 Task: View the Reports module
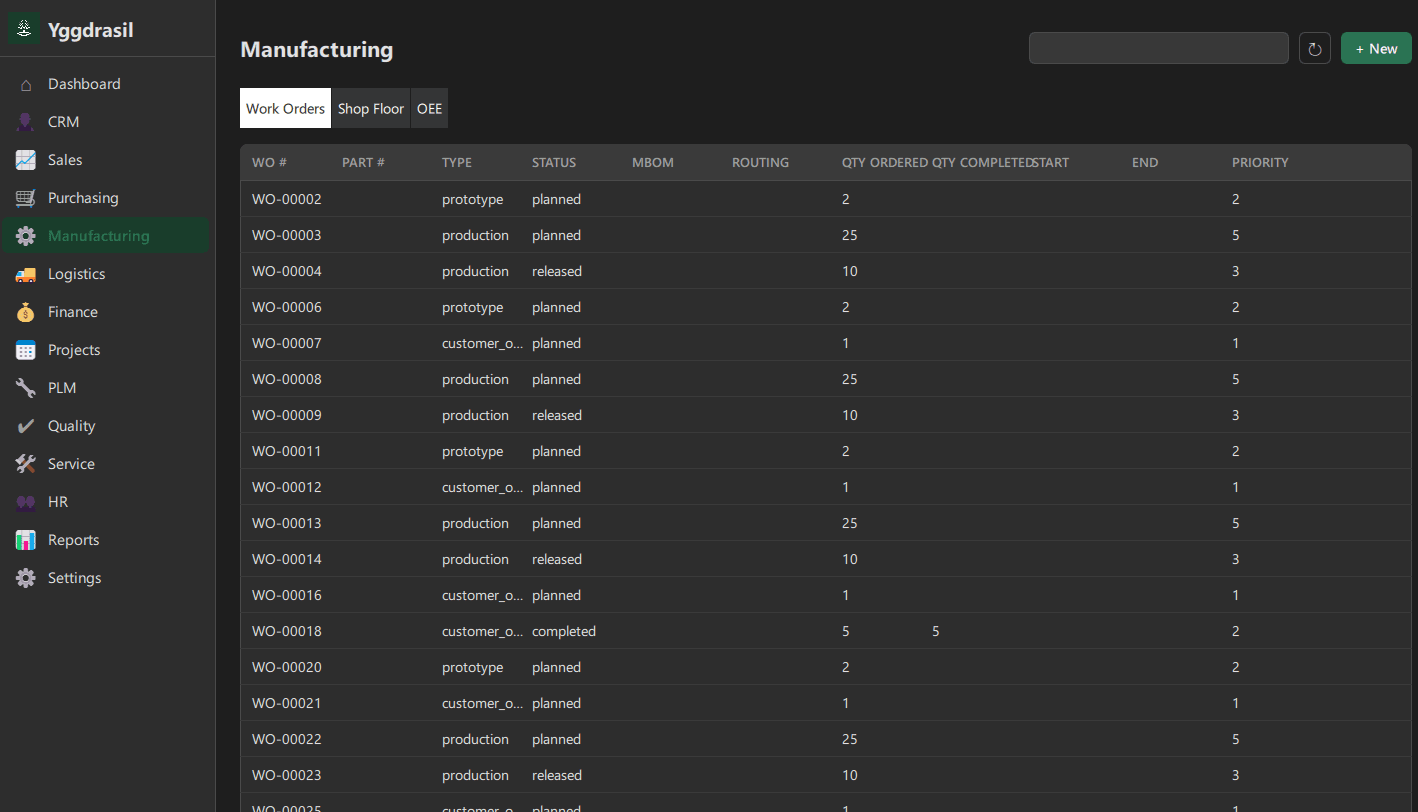74,539
